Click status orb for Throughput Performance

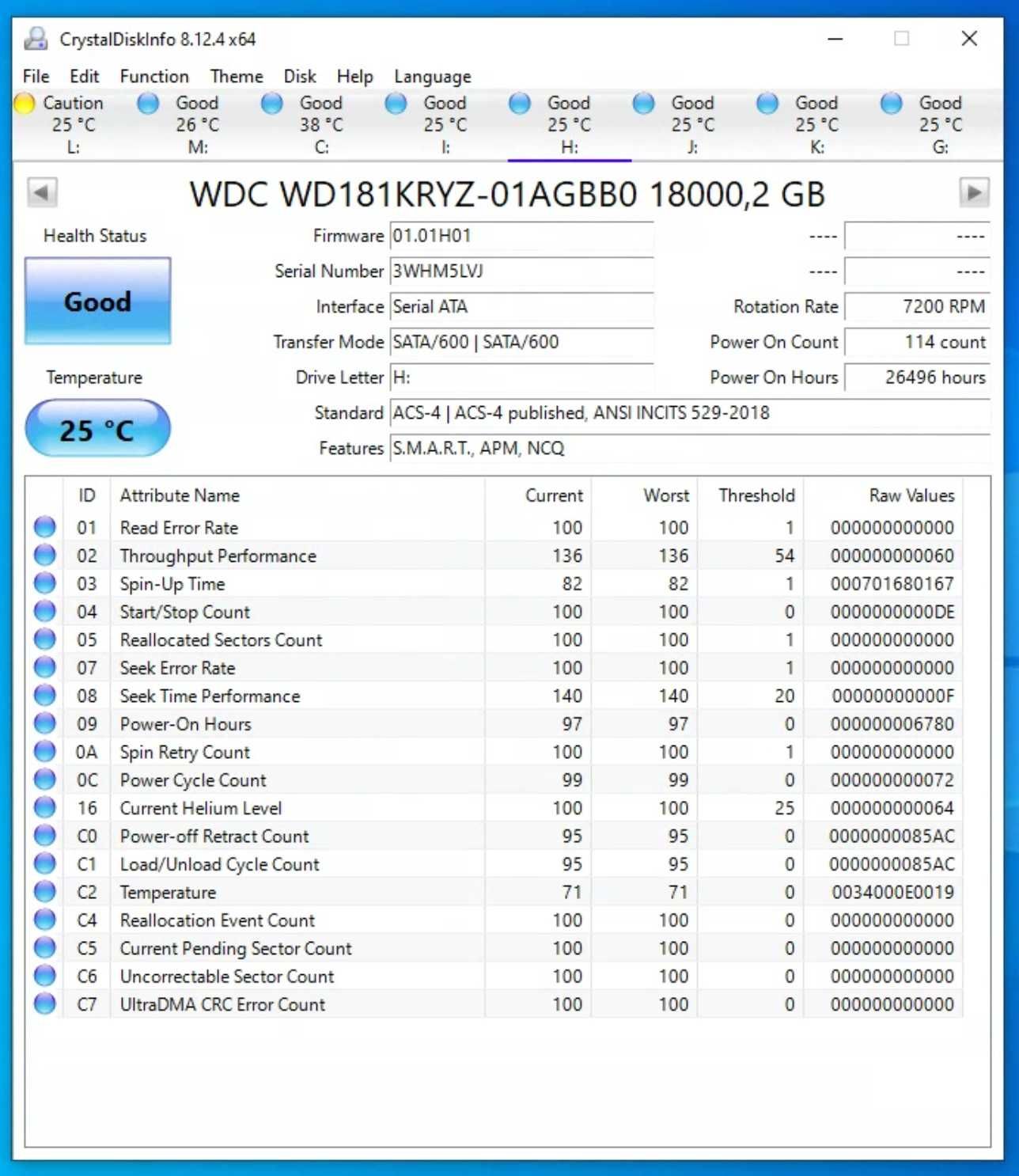pyautogui.click(x=45, y=556)
